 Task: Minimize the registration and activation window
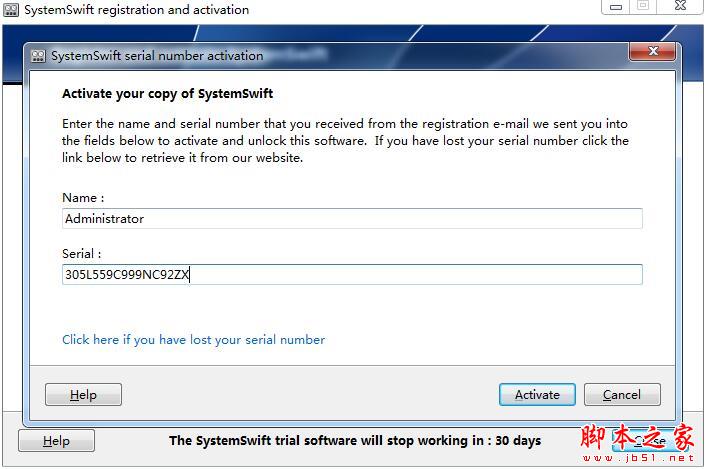coord(614,6)
